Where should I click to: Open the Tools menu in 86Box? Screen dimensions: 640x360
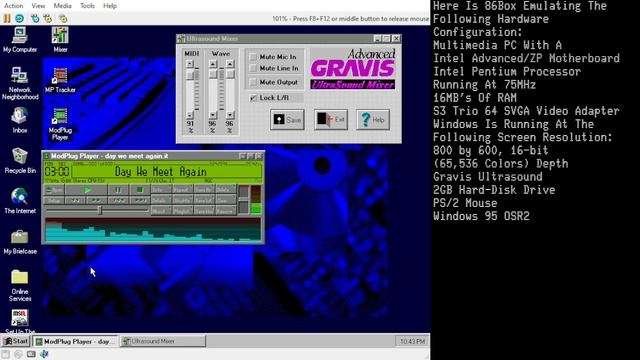[87, 6]
